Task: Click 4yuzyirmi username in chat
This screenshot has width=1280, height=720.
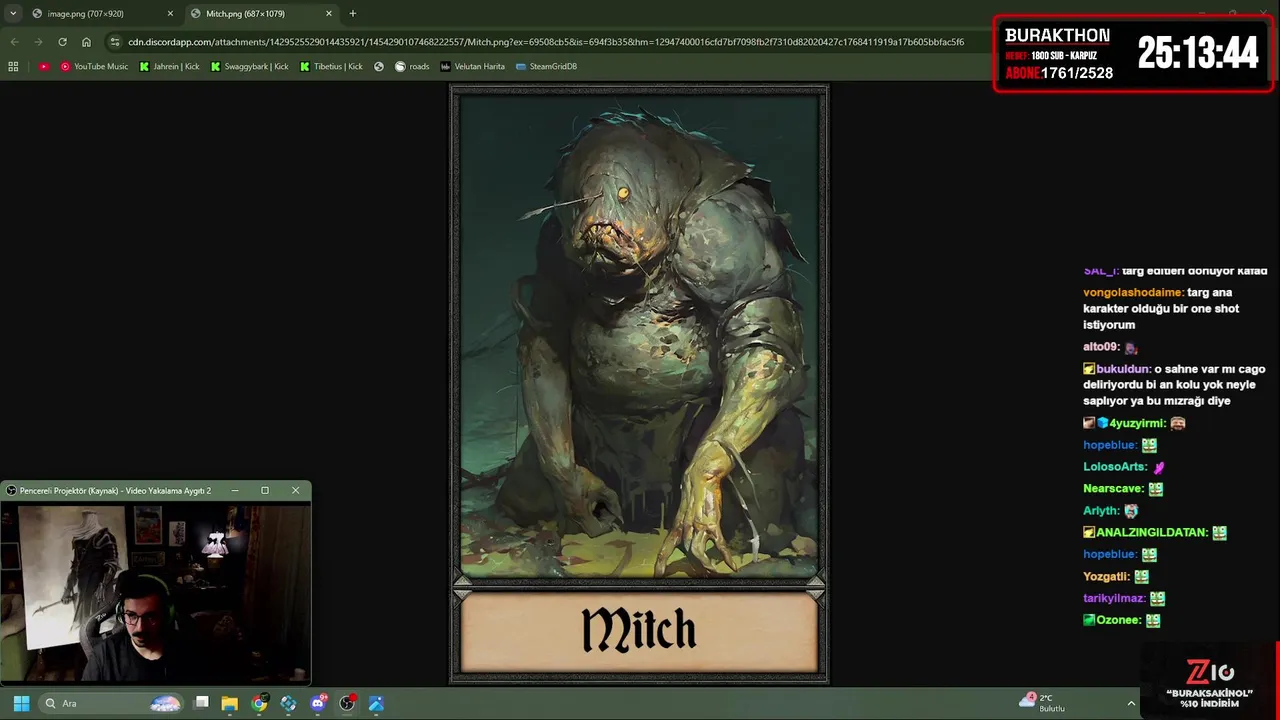Action: click(x=1138, y=423)
